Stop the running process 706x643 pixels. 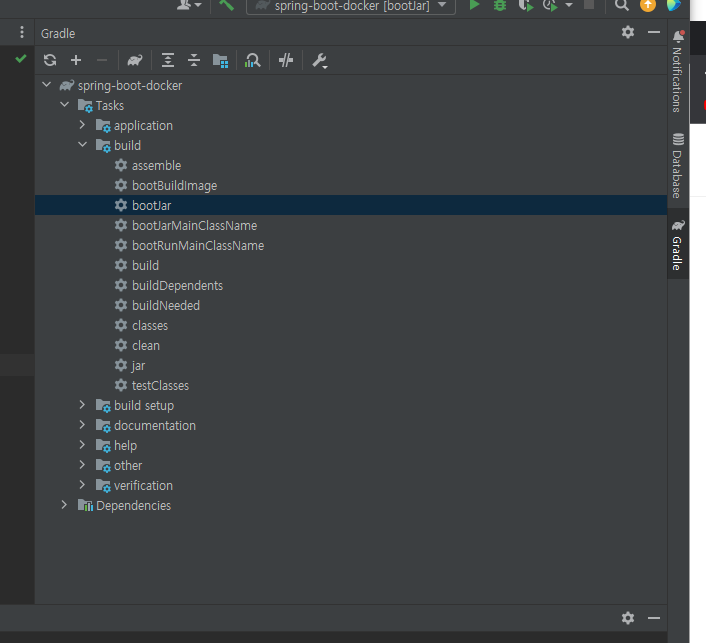click(x=589, y=5)
